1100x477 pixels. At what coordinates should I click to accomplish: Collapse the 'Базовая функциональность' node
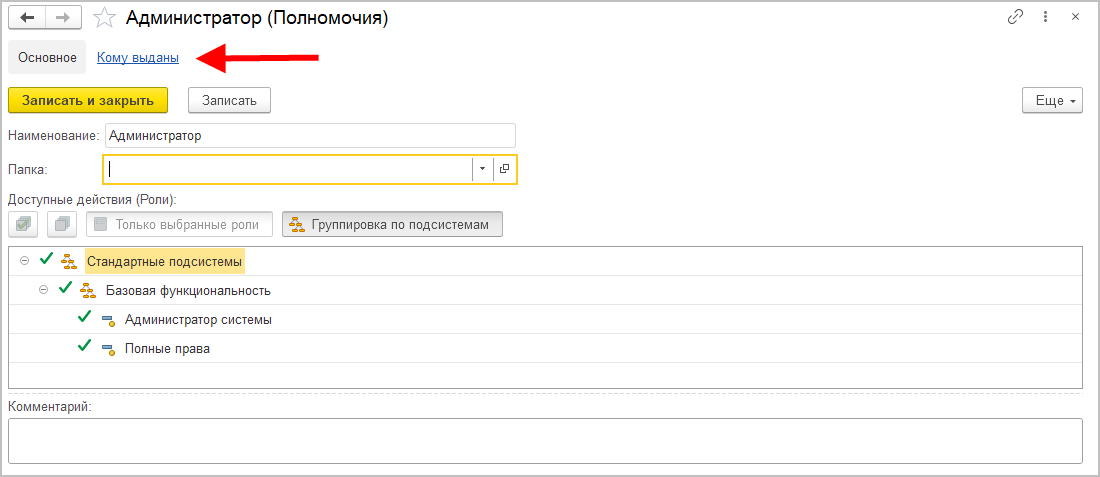(44, 290)
